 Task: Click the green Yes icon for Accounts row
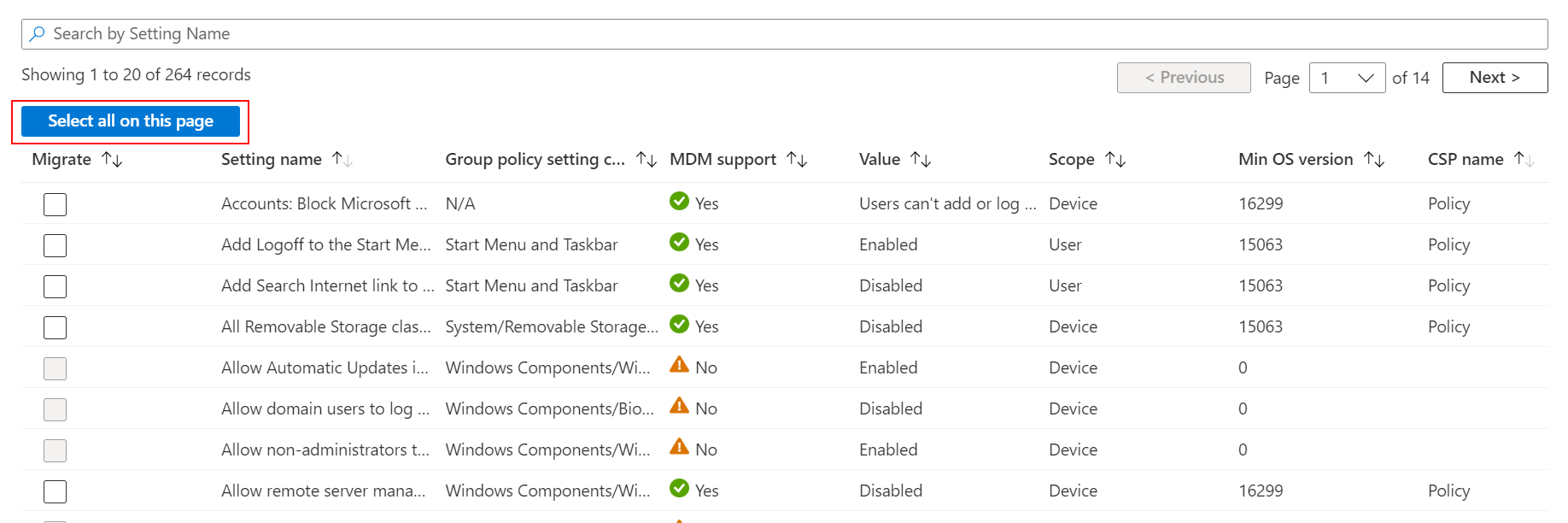tap(680, 202)
